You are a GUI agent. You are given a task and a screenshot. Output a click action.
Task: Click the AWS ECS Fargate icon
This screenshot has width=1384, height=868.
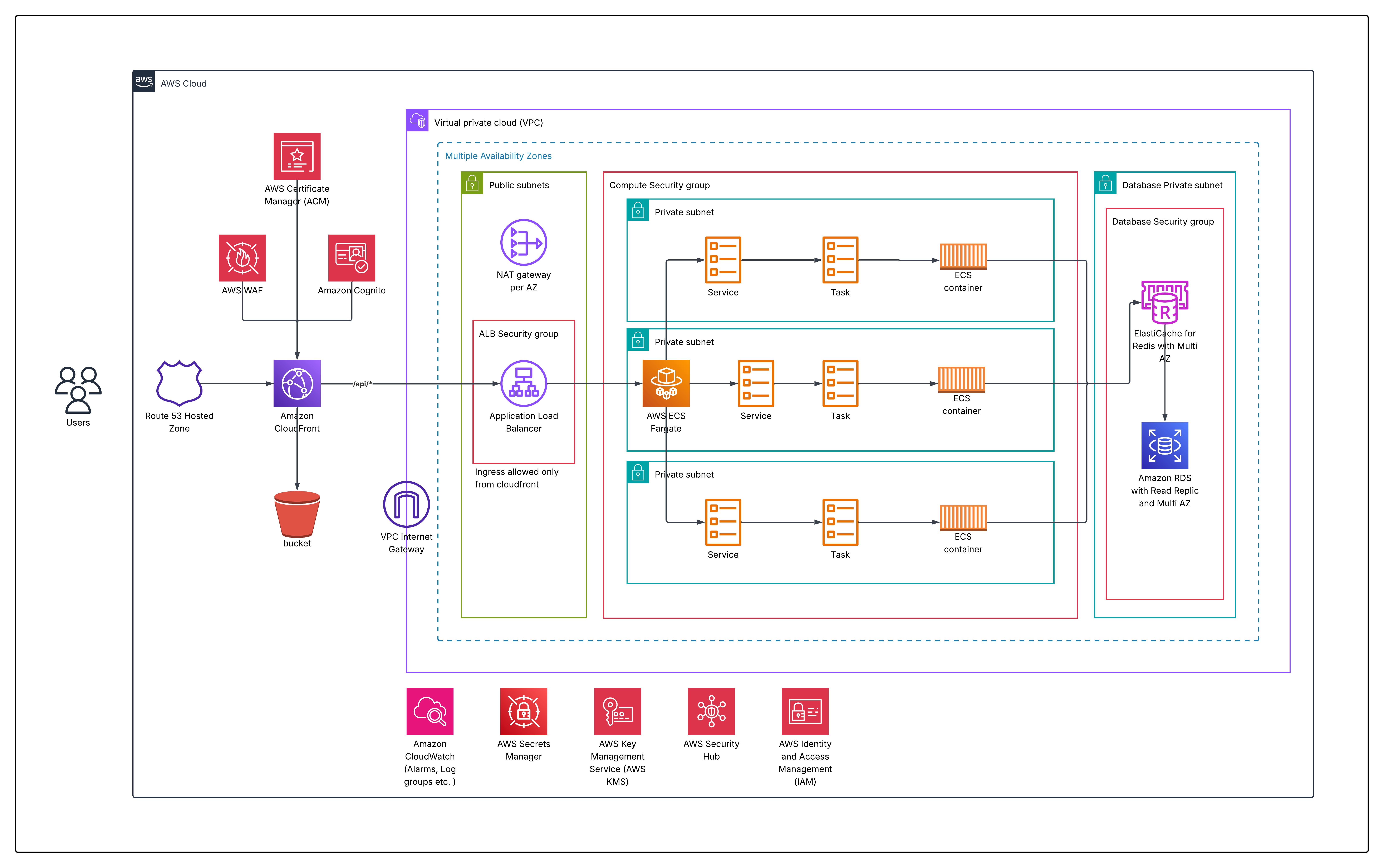point(666,383)
